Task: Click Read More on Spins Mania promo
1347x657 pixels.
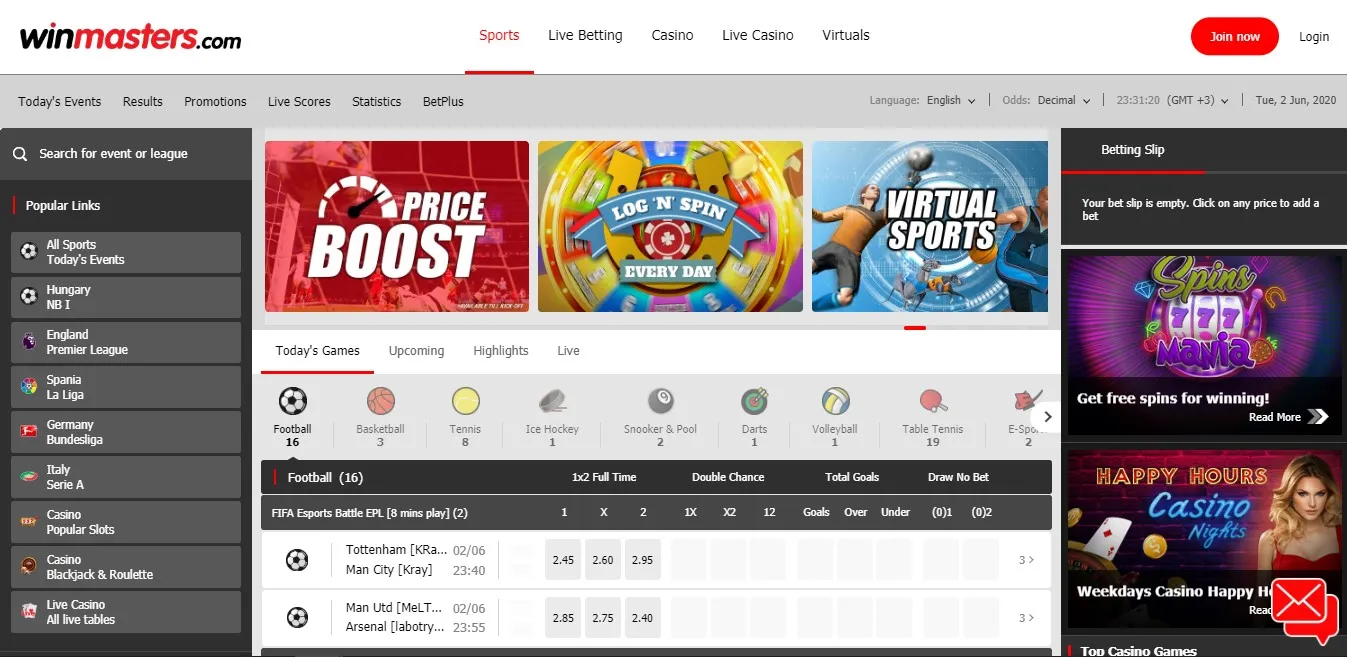Action: 1288,417
